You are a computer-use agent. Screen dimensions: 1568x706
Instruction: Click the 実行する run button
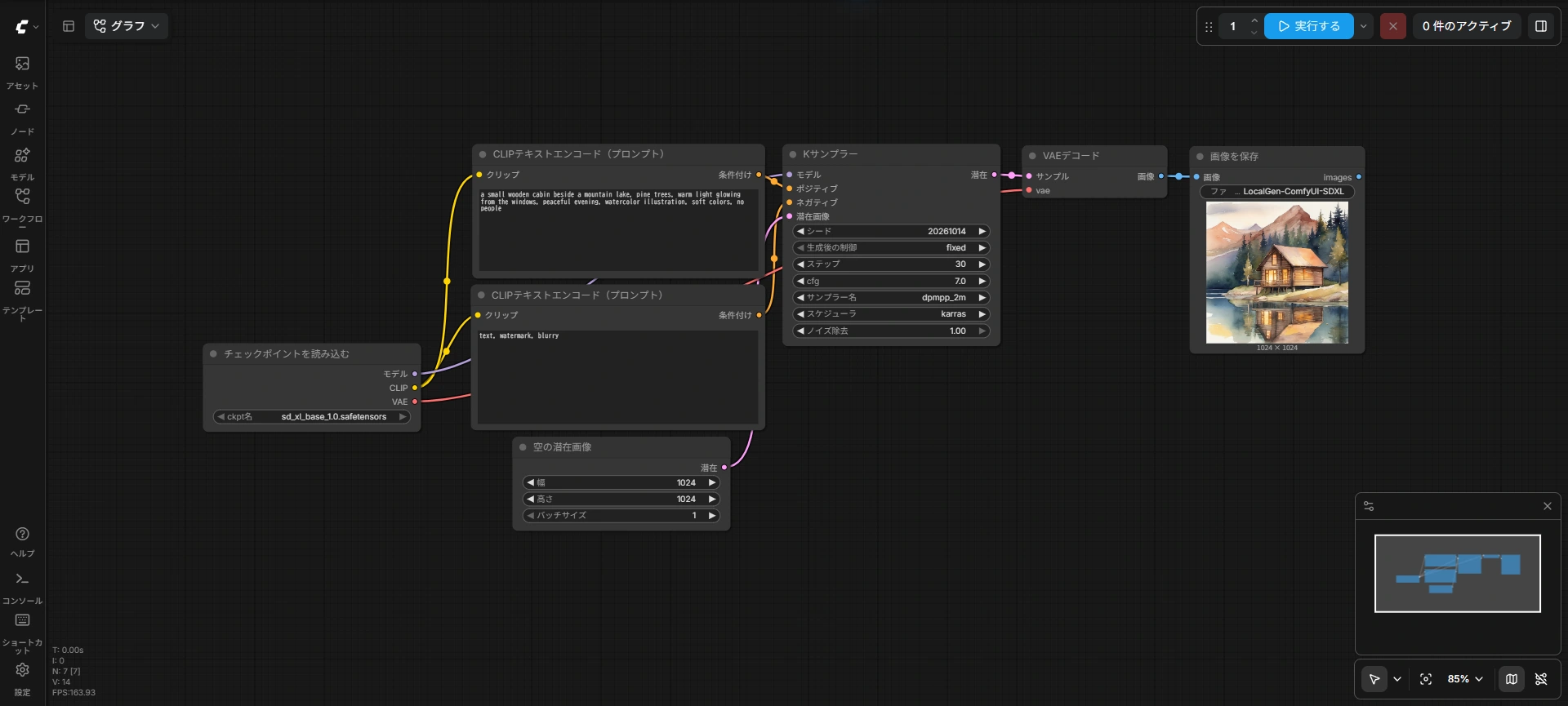pyautogui.click(x=1309, y=26)
